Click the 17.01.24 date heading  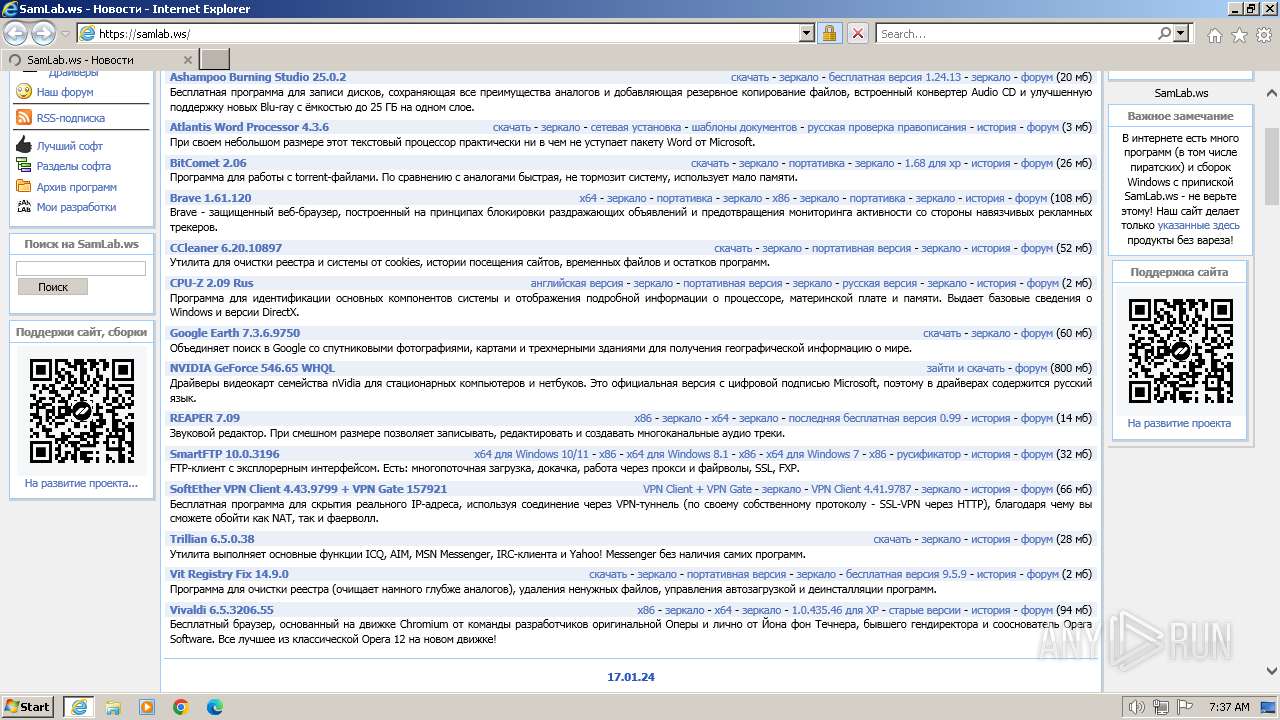631,677
